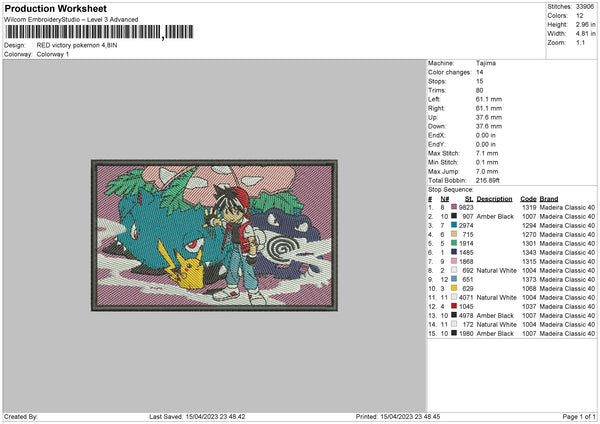
Task: Pick the black swatch beside 907 stitches
Action: click(454, 216)
